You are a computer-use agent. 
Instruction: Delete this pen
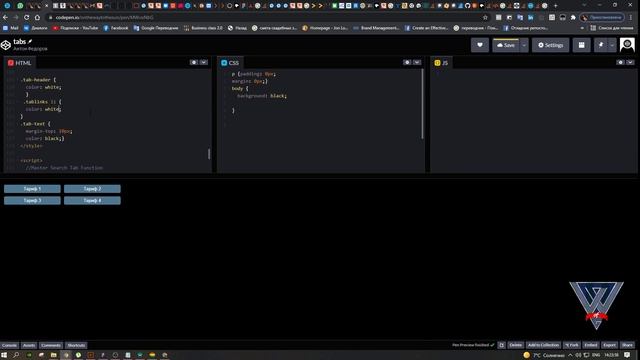[x=516, y=345]
